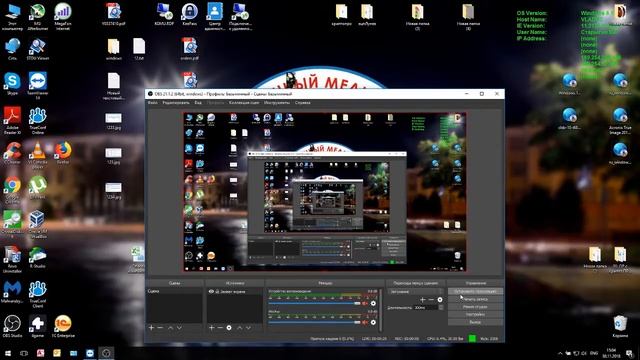Add a new source with the plus icon
This screenshot has height=360, width=640.
pos(211,328)
